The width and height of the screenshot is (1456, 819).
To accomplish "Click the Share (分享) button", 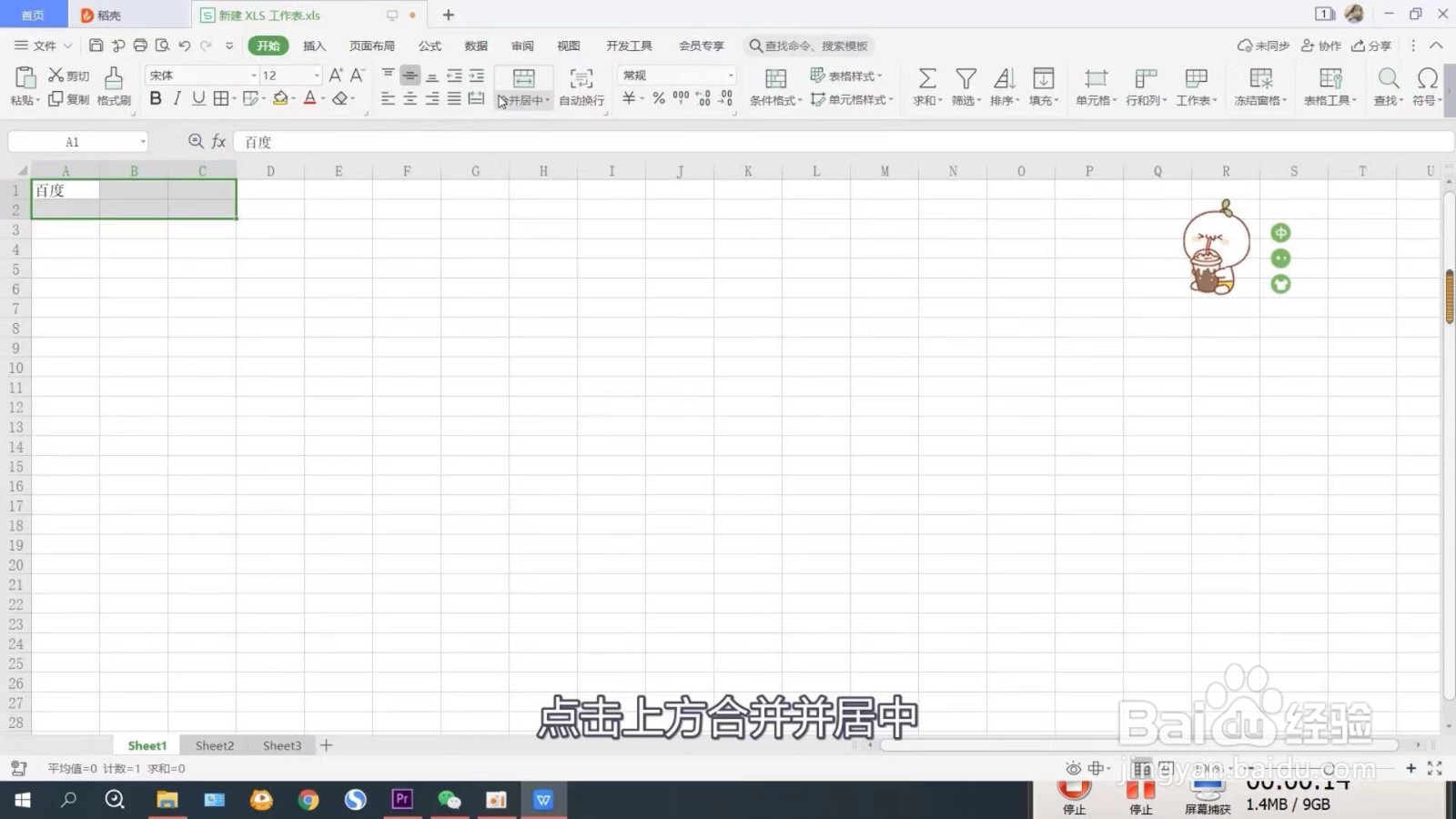I will (1371, 45).
